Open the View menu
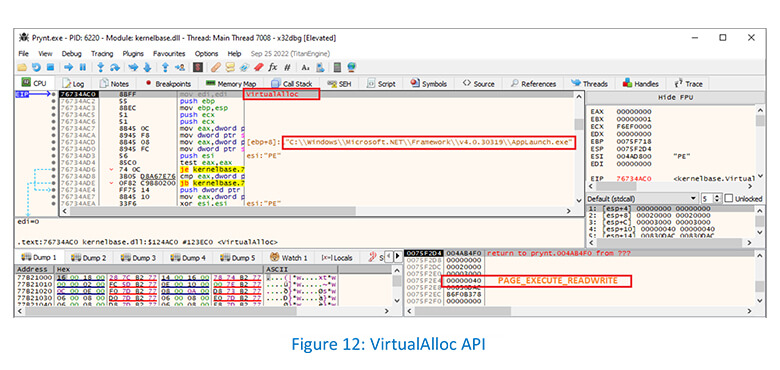 [x=45, y=53]
